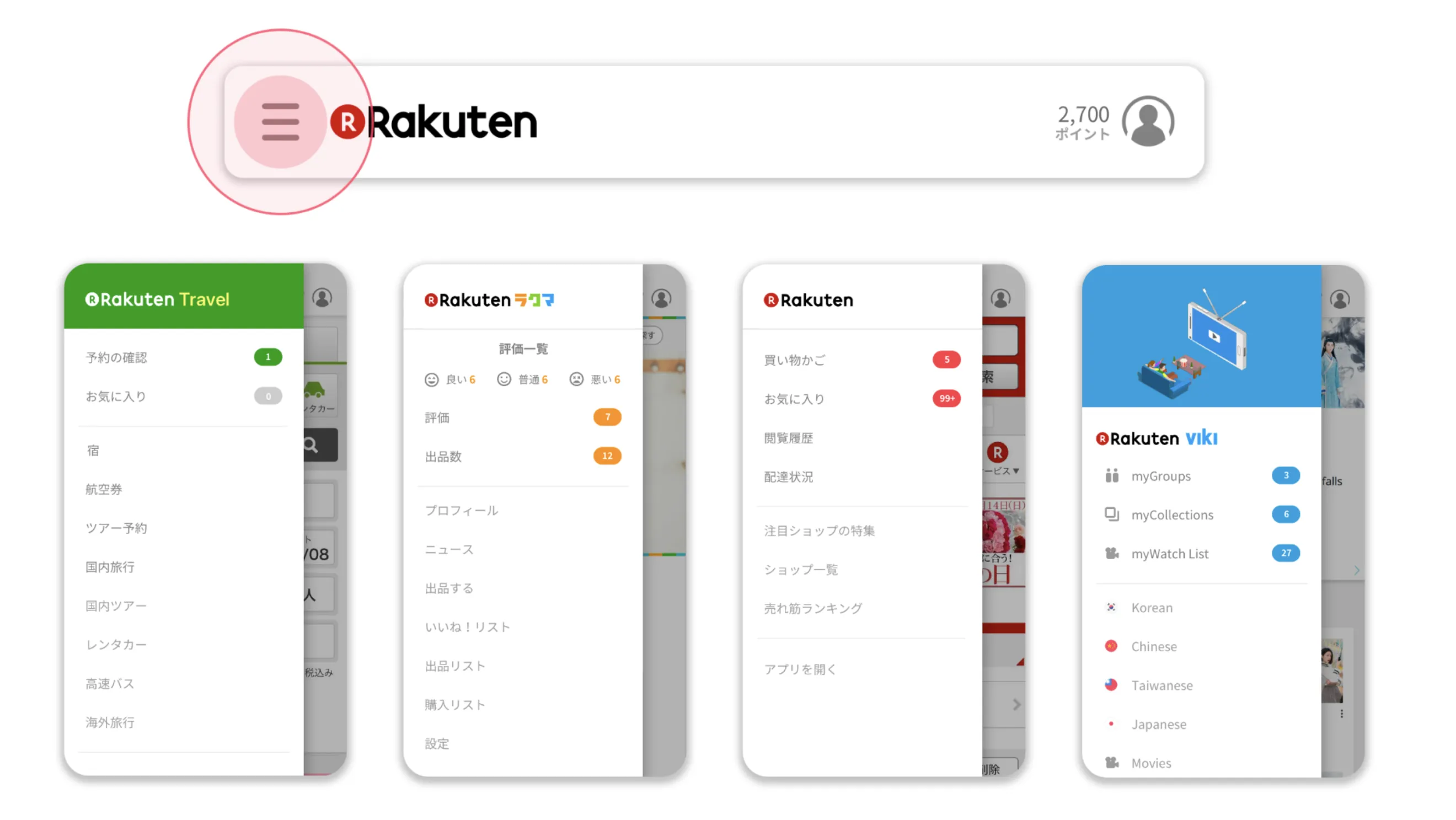The image size is (1456, 820).
Task: Click the user profile icon in header
Action: [x=1148, y=120]
